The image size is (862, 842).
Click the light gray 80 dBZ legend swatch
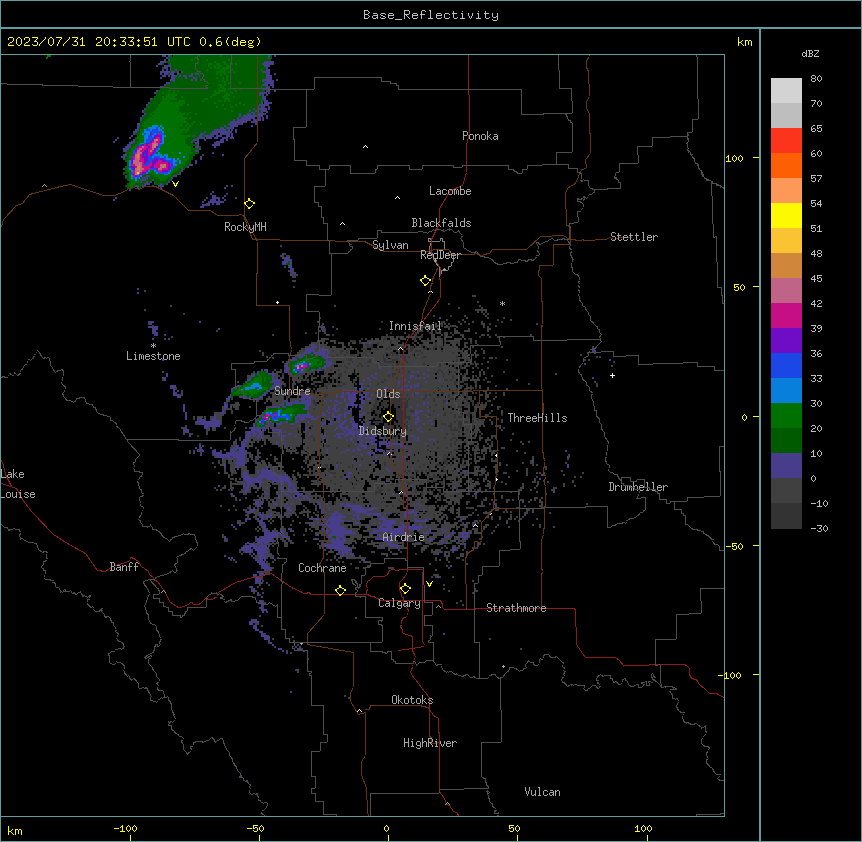[x=786, y=91]
